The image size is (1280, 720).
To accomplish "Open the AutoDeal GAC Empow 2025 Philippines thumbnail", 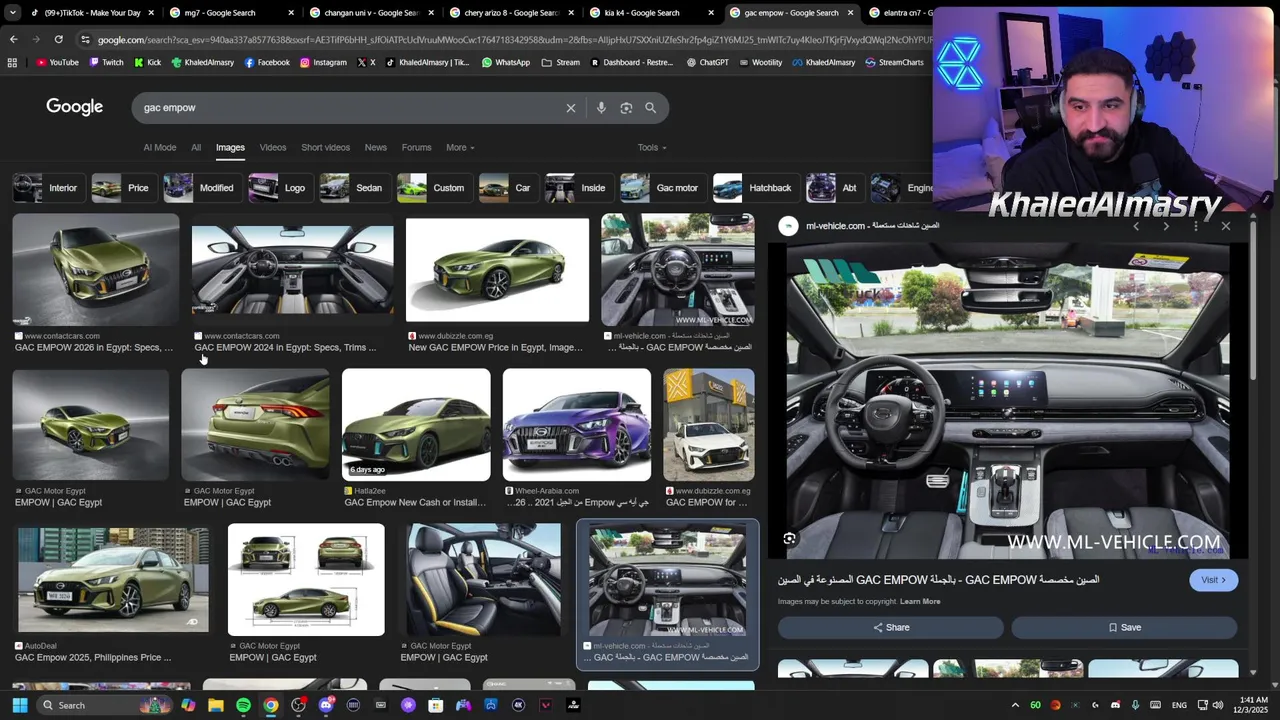I will 113,580.
